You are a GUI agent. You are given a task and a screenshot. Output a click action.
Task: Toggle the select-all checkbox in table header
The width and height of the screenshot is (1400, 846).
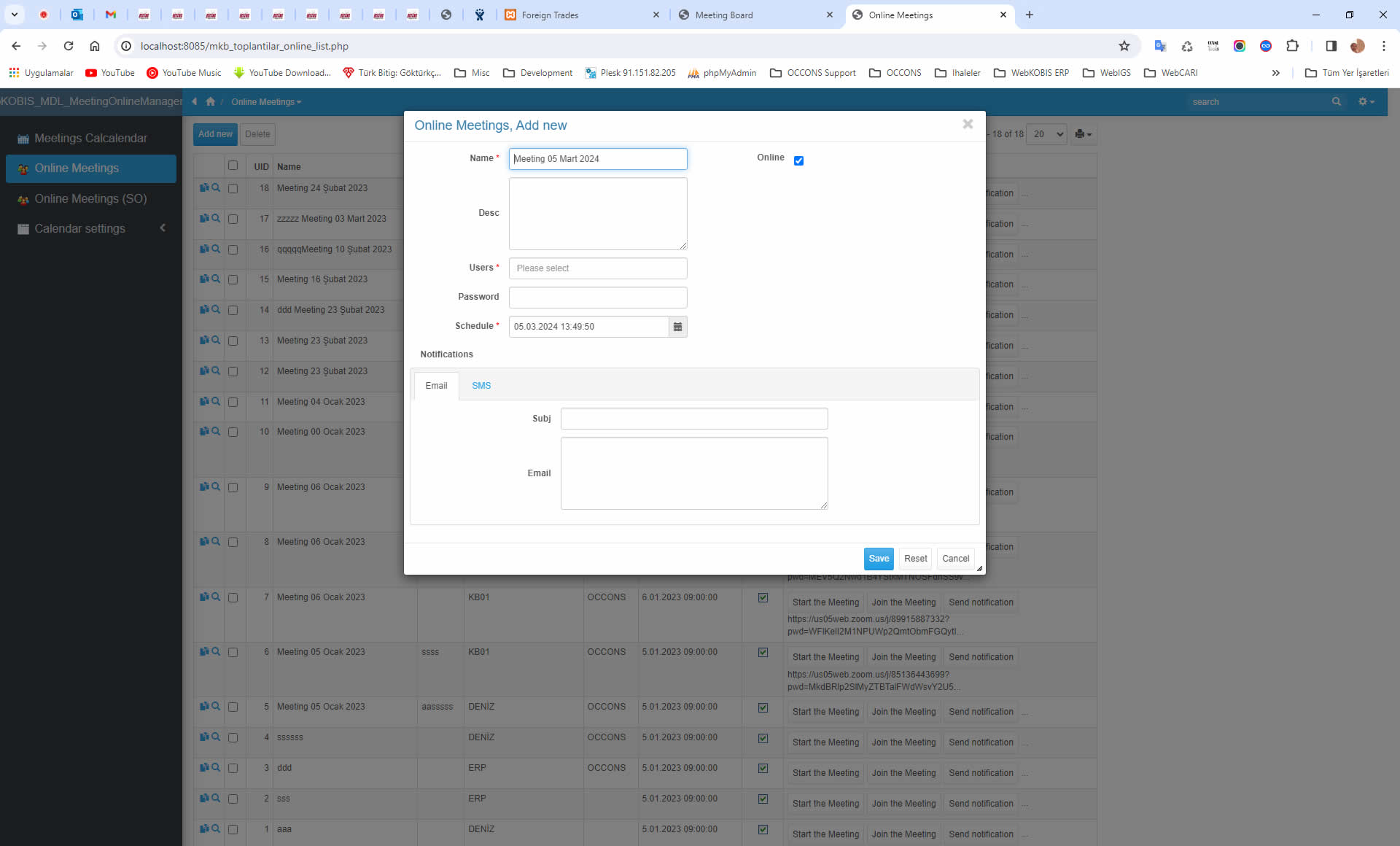pyautogui.click(x=233, y=166)
